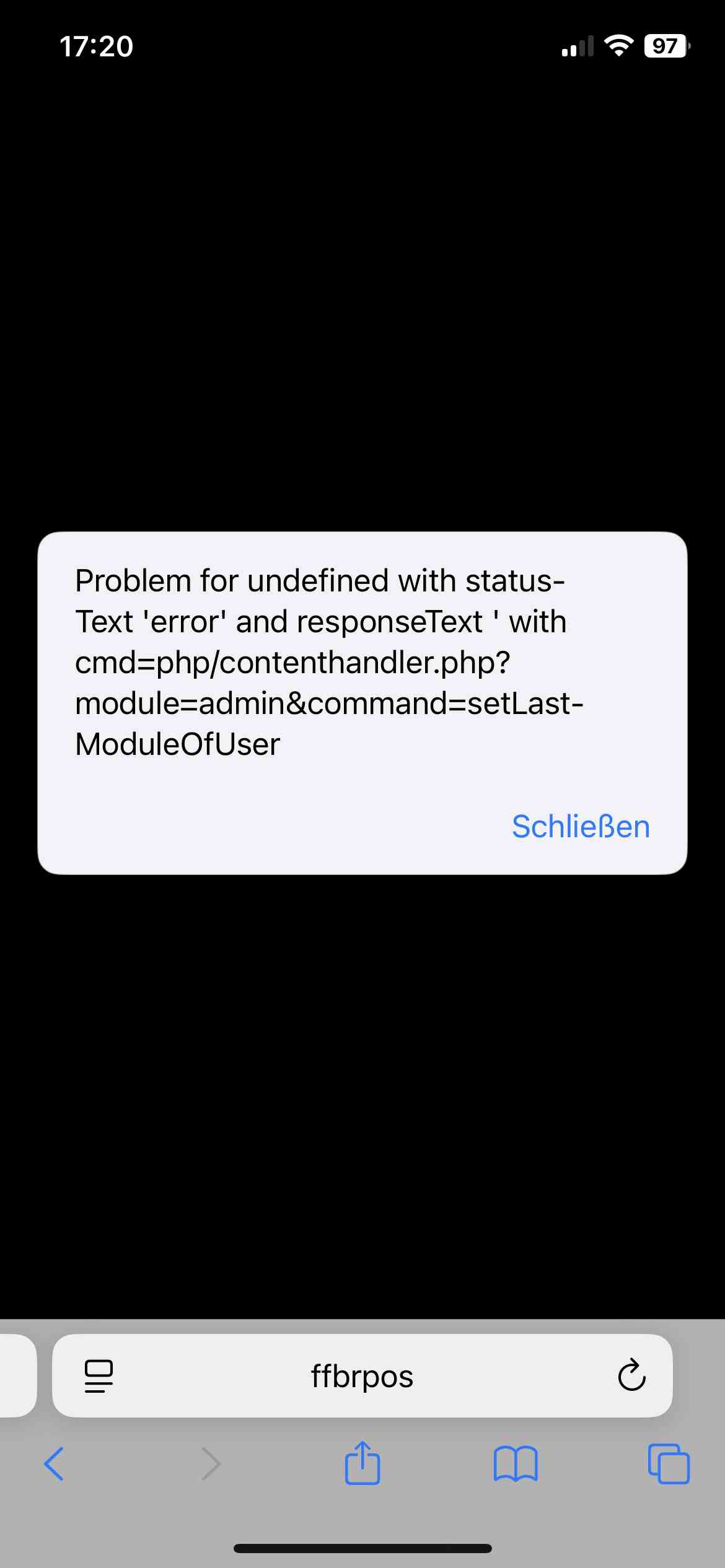Switch to the adjacent tab peeking at left
725x1568 pixels.
click(18, 1375)
